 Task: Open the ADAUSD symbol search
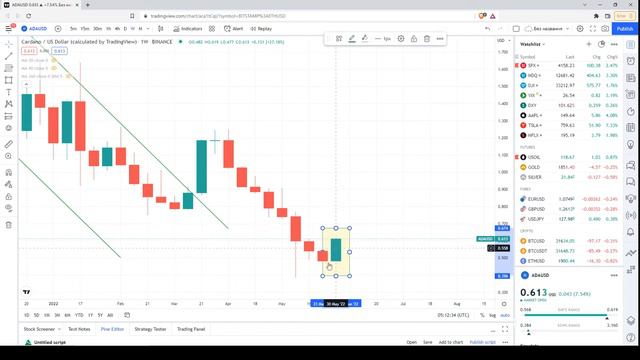[34, 29]
